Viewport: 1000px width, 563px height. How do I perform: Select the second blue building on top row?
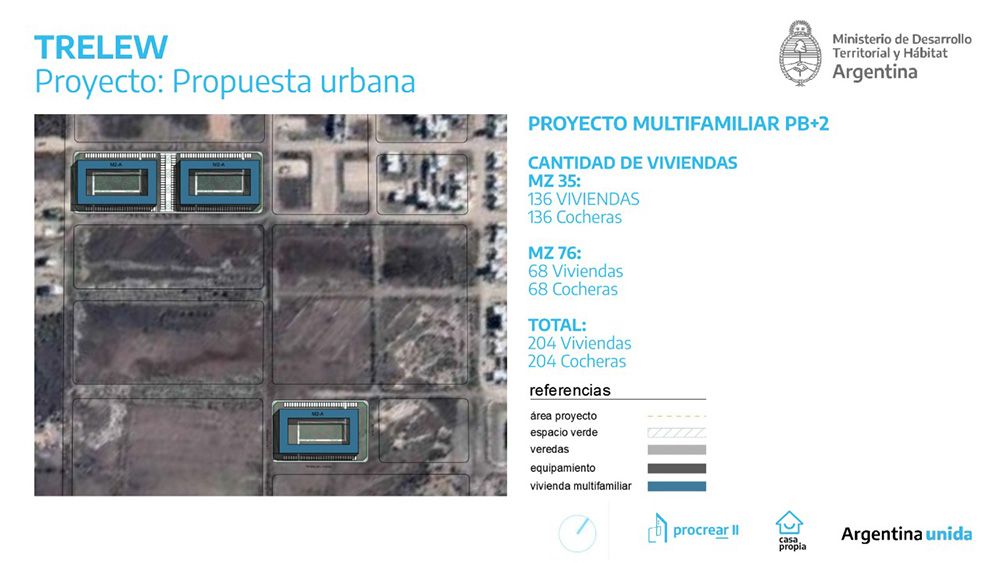pos(219,182)
